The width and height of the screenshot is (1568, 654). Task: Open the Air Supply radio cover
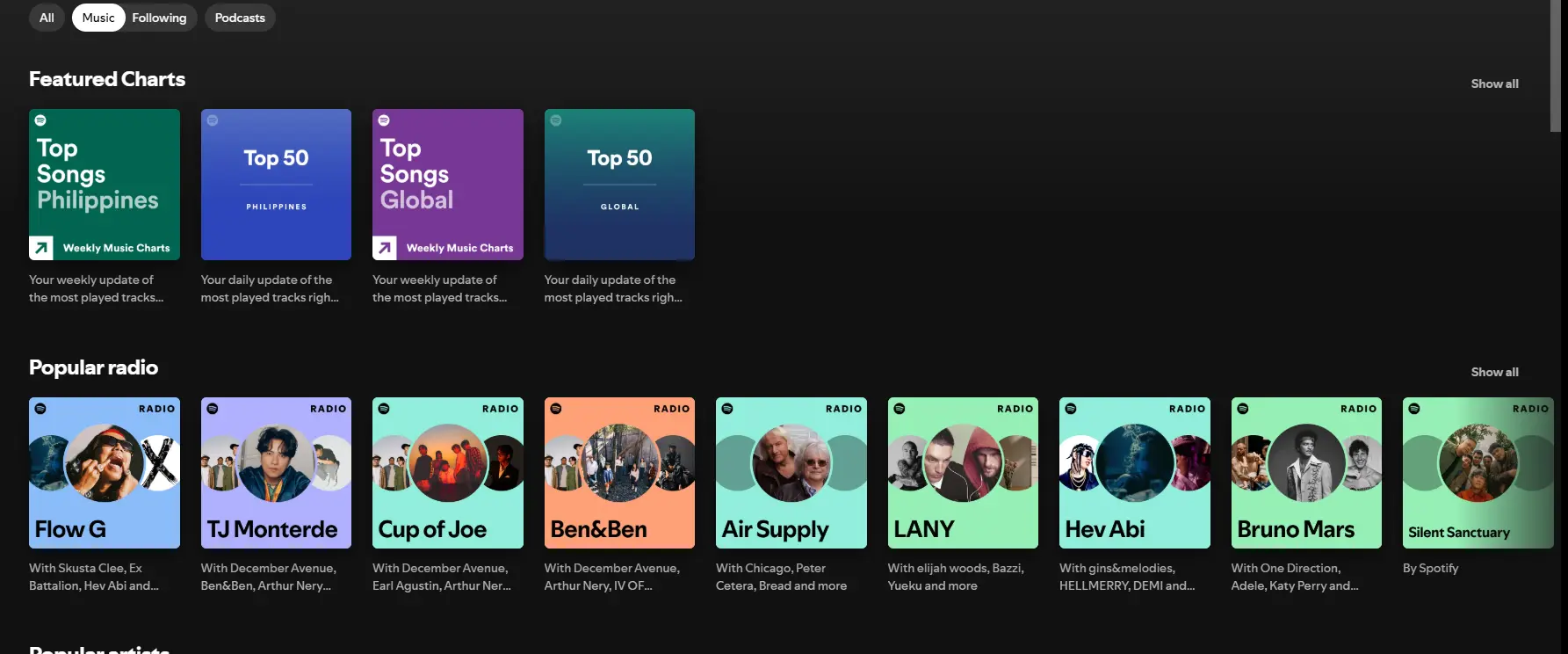pos(791,473)
